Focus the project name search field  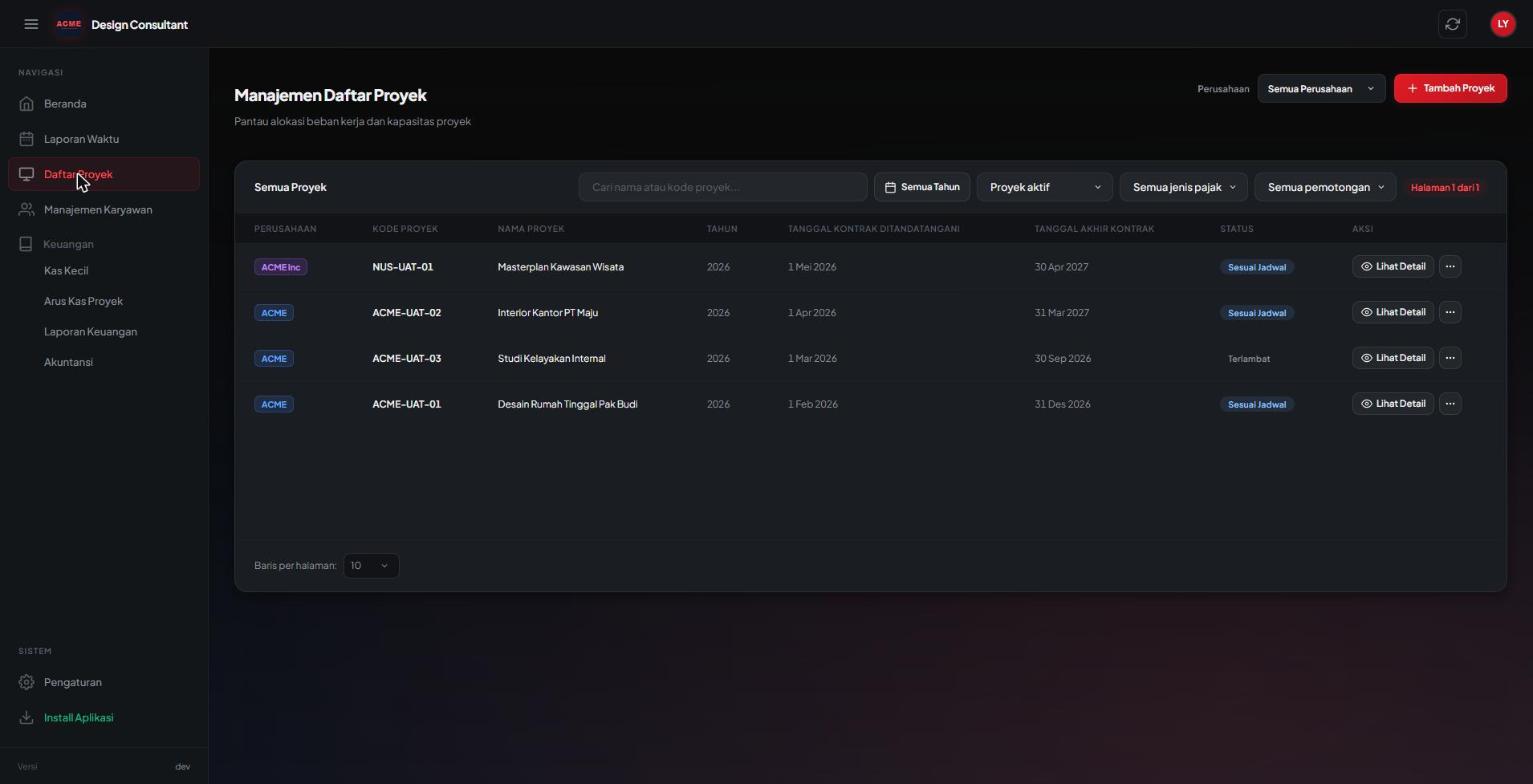point(723,187)
